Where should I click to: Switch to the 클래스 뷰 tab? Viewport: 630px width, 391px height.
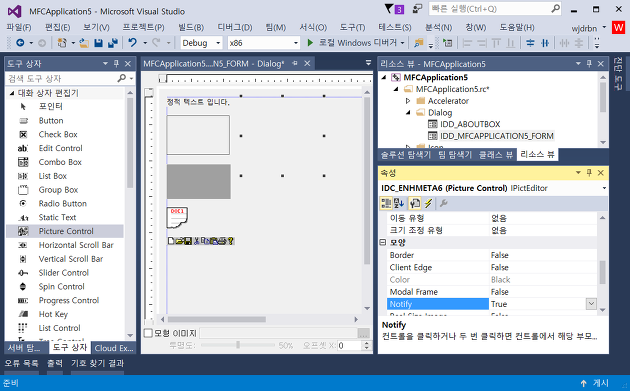tap(495, 154)
